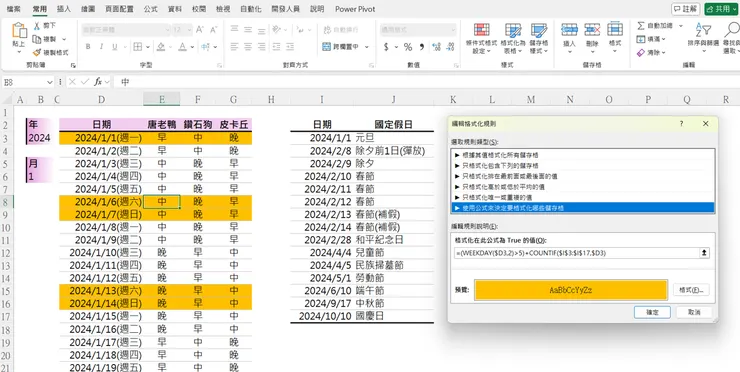Click the font color A icon
This screenshot has height=372, width=740.
point(182,47)
